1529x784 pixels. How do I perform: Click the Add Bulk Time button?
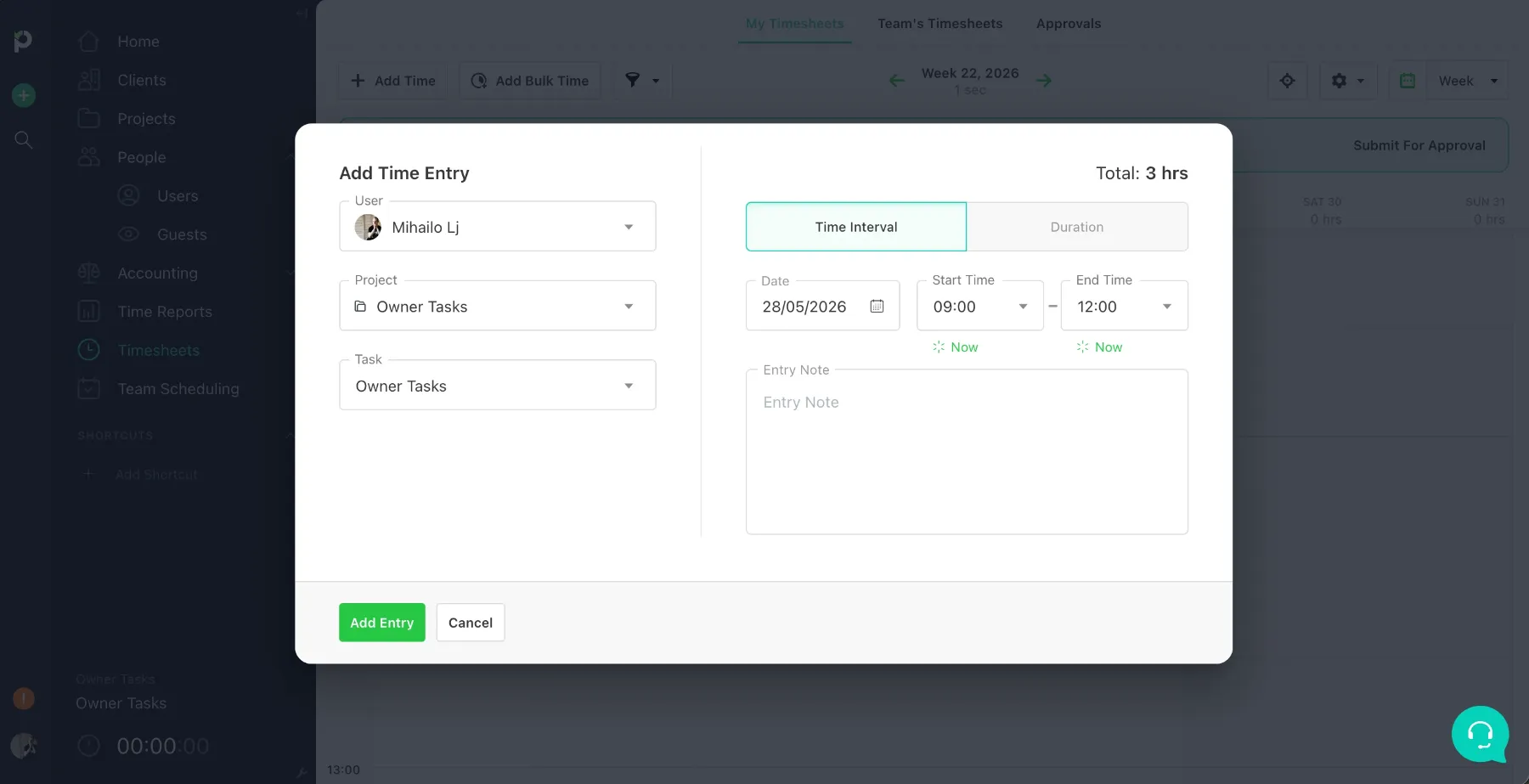(530, 81)
